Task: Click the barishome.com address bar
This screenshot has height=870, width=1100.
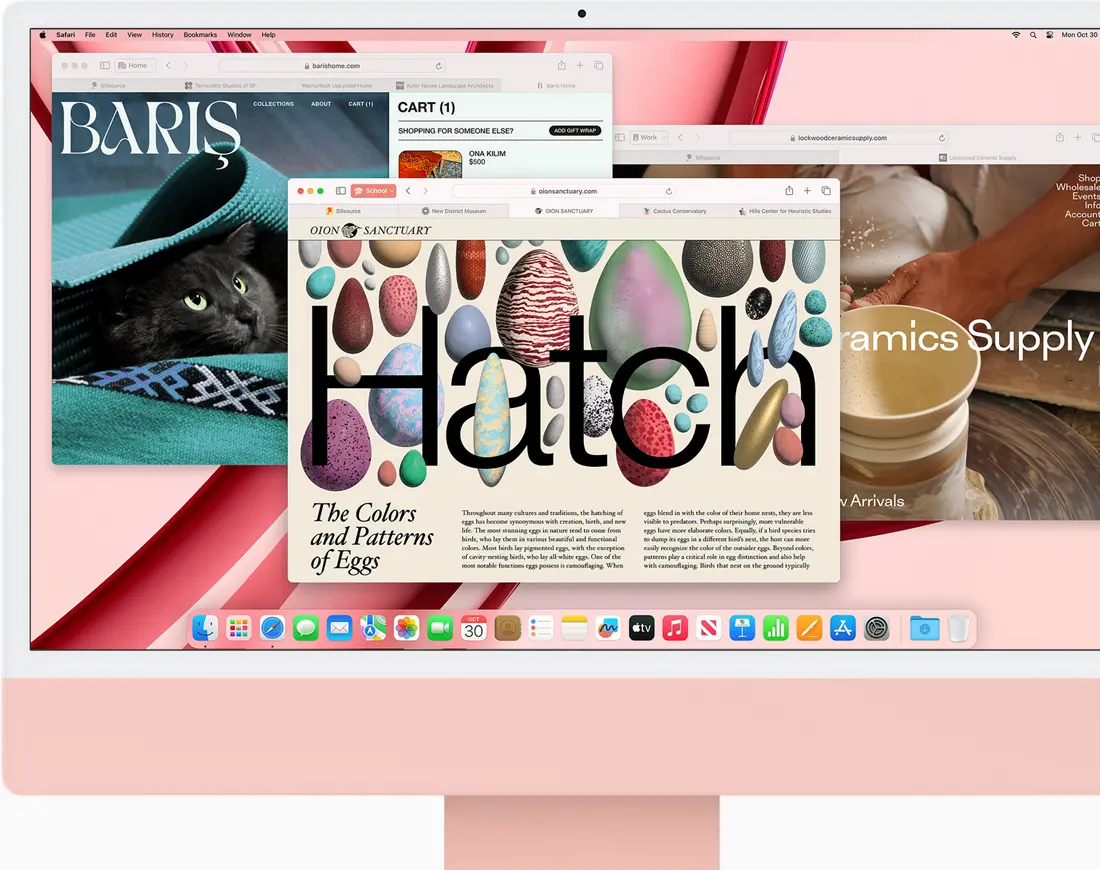Action: click(333, 66)
